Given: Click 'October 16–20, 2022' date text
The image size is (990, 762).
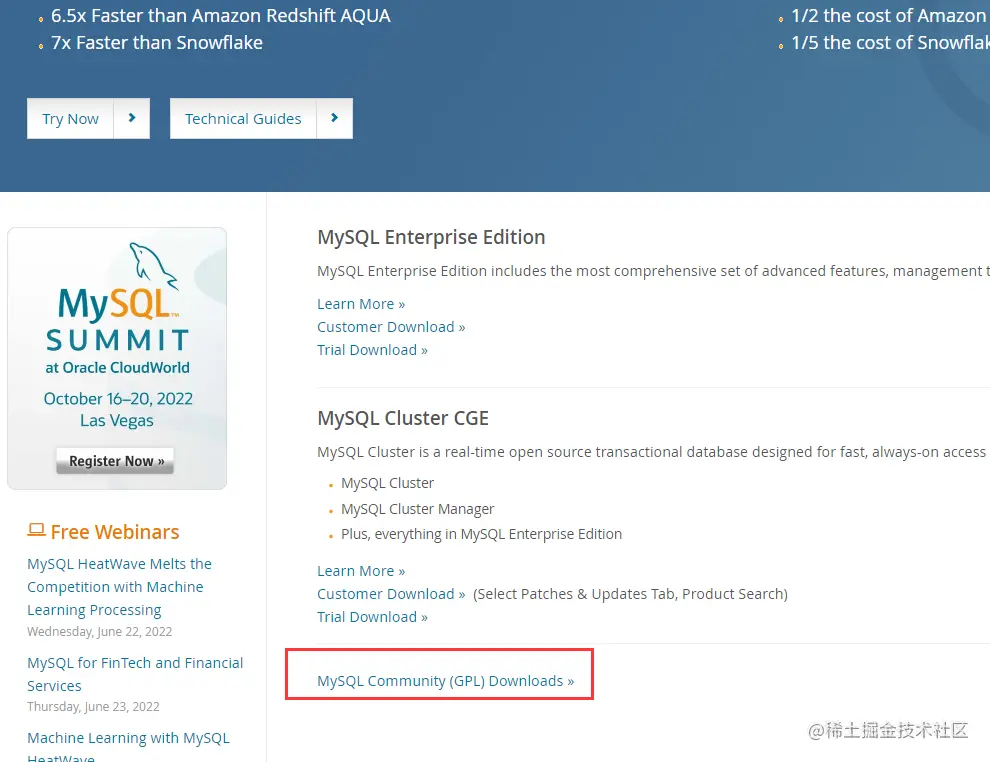Looking at the screenshot, I should pyautogui.click(x=118, y=399).
